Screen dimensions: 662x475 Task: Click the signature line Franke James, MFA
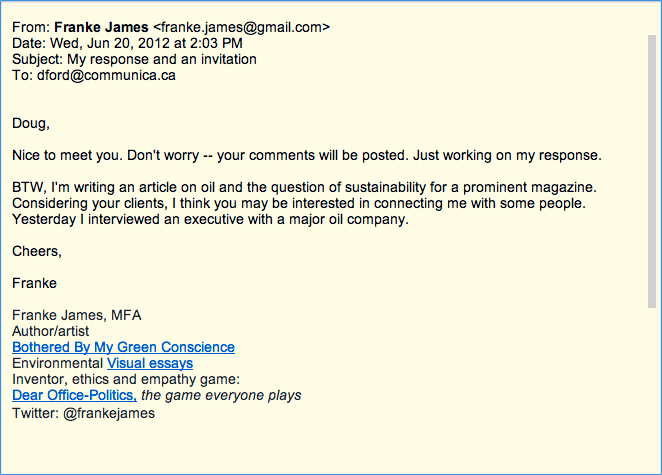[x=77, y=315]
